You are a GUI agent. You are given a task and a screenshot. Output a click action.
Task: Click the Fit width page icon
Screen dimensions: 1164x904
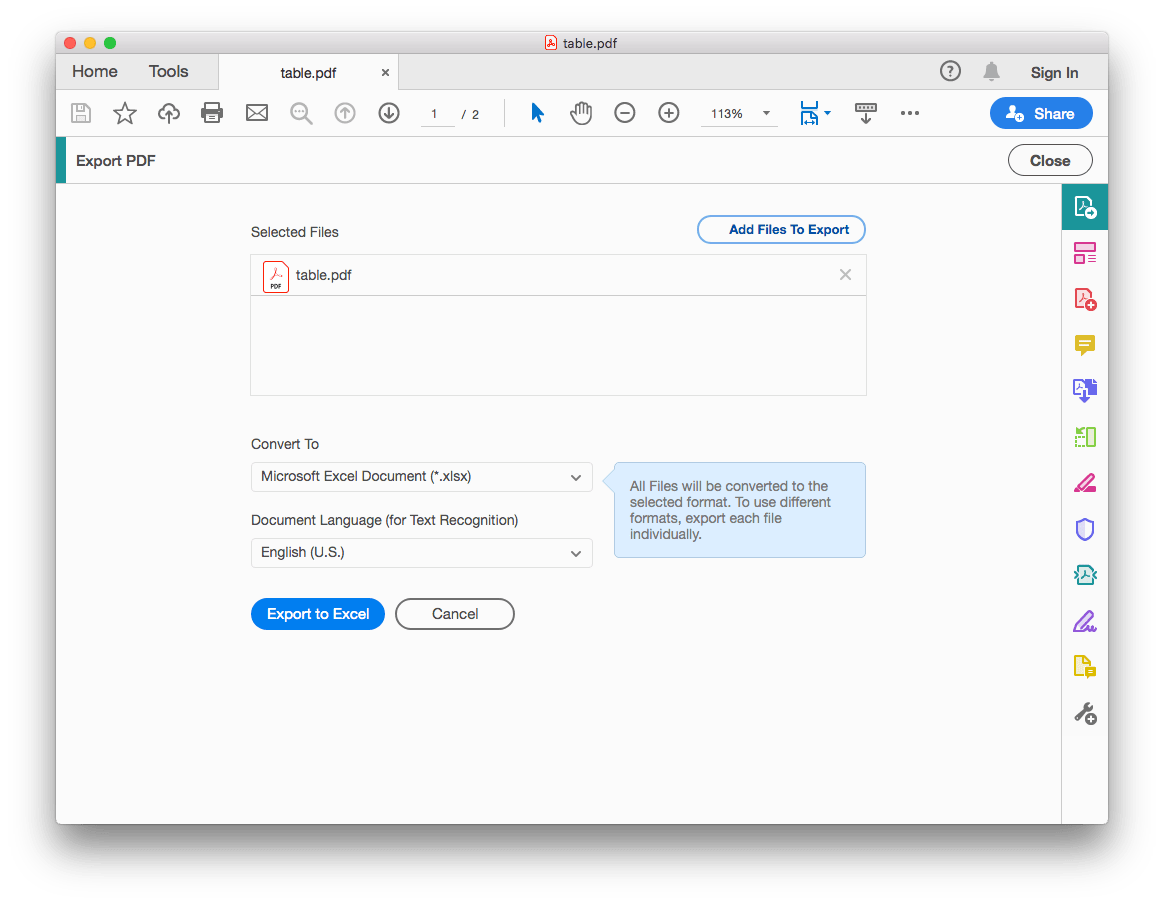[809, 113]
